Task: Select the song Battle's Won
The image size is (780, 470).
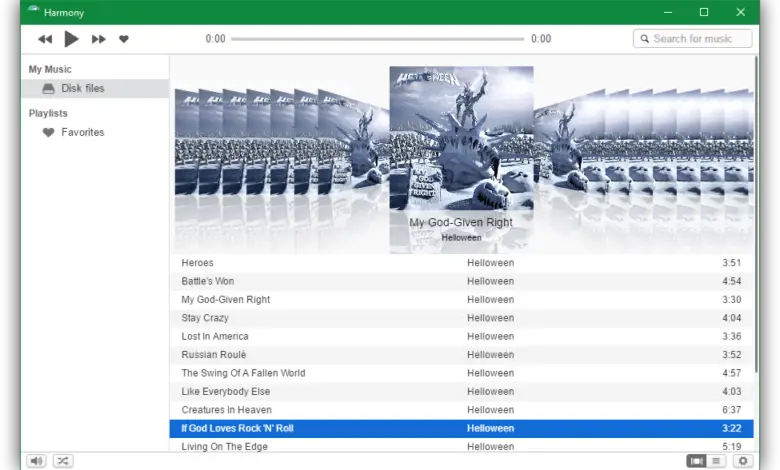Action: [x=461, y=281]
